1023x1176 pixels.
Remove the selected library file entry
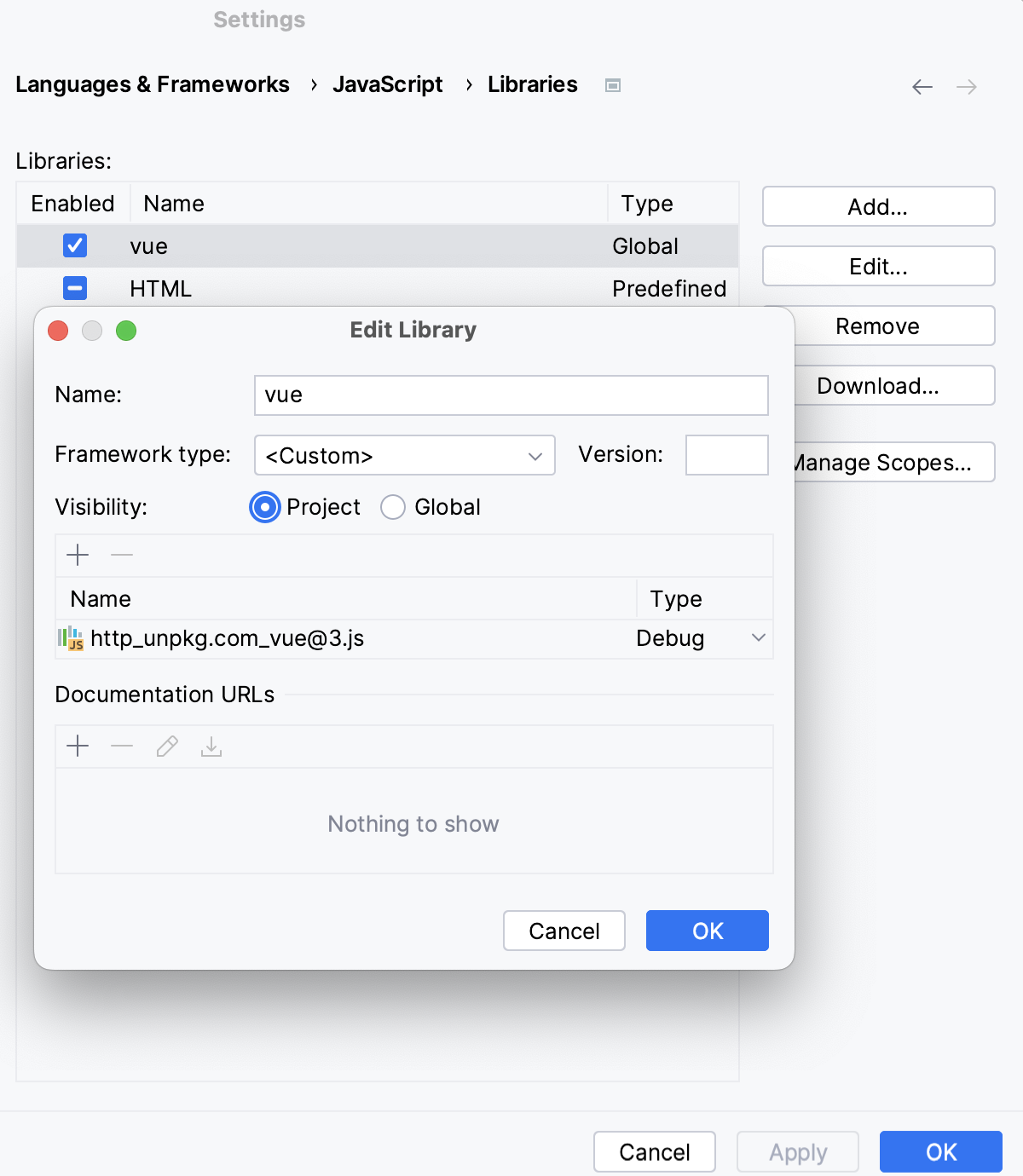122,555
